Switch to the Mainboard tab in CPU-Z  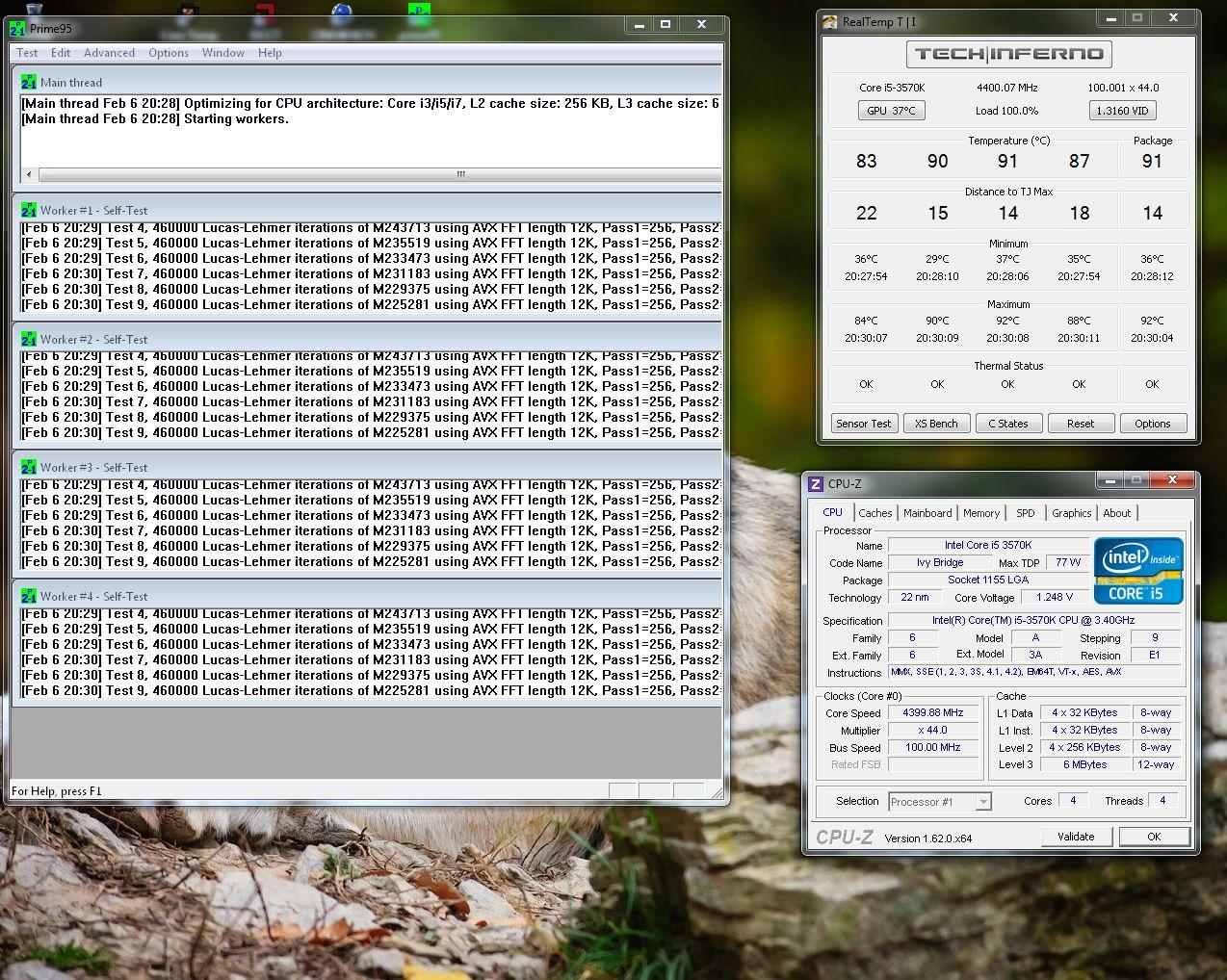(x=927, y=513)
